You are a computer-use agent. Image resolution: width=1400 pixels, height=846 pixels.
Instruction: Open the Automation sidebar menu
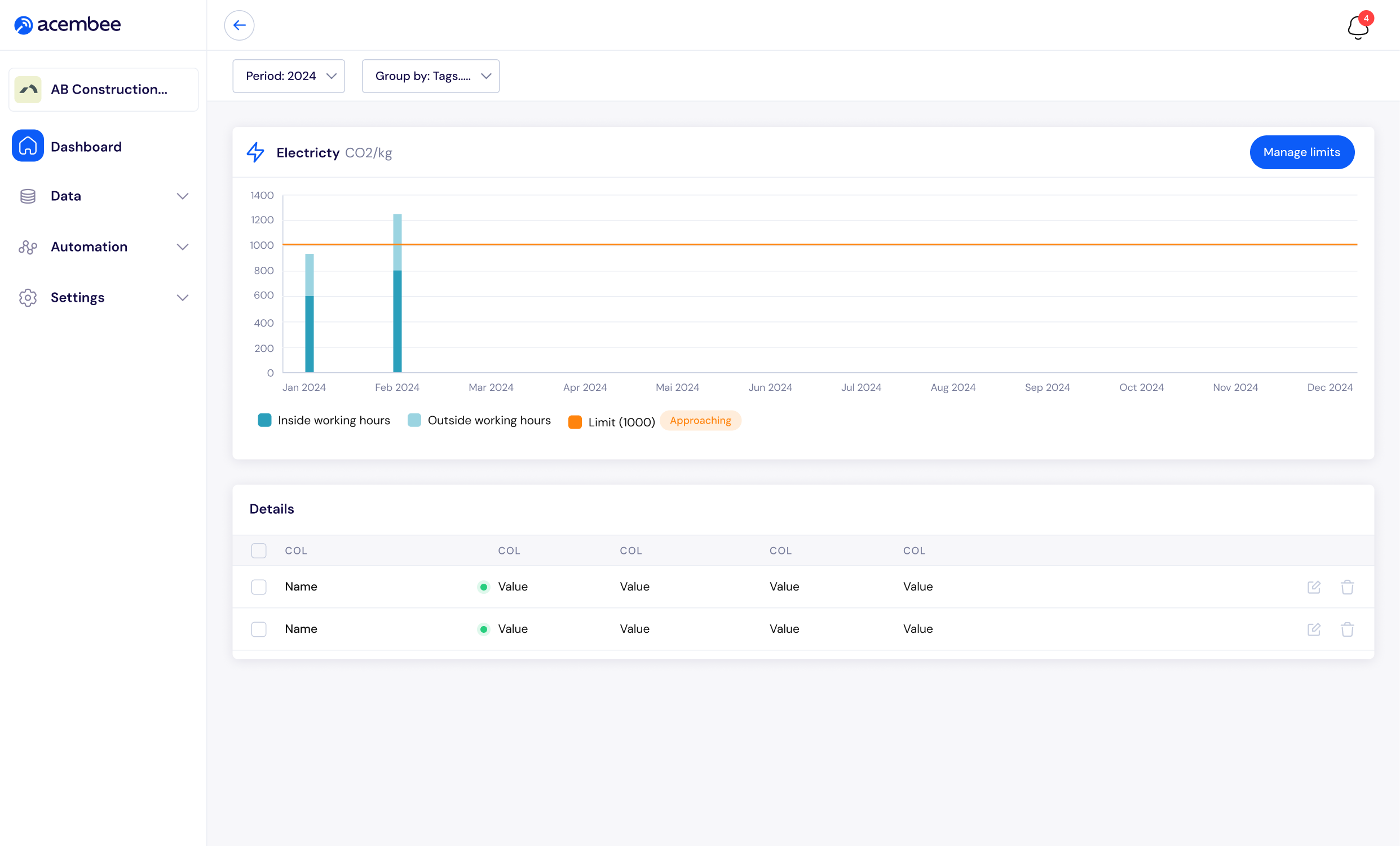[89, 246]
